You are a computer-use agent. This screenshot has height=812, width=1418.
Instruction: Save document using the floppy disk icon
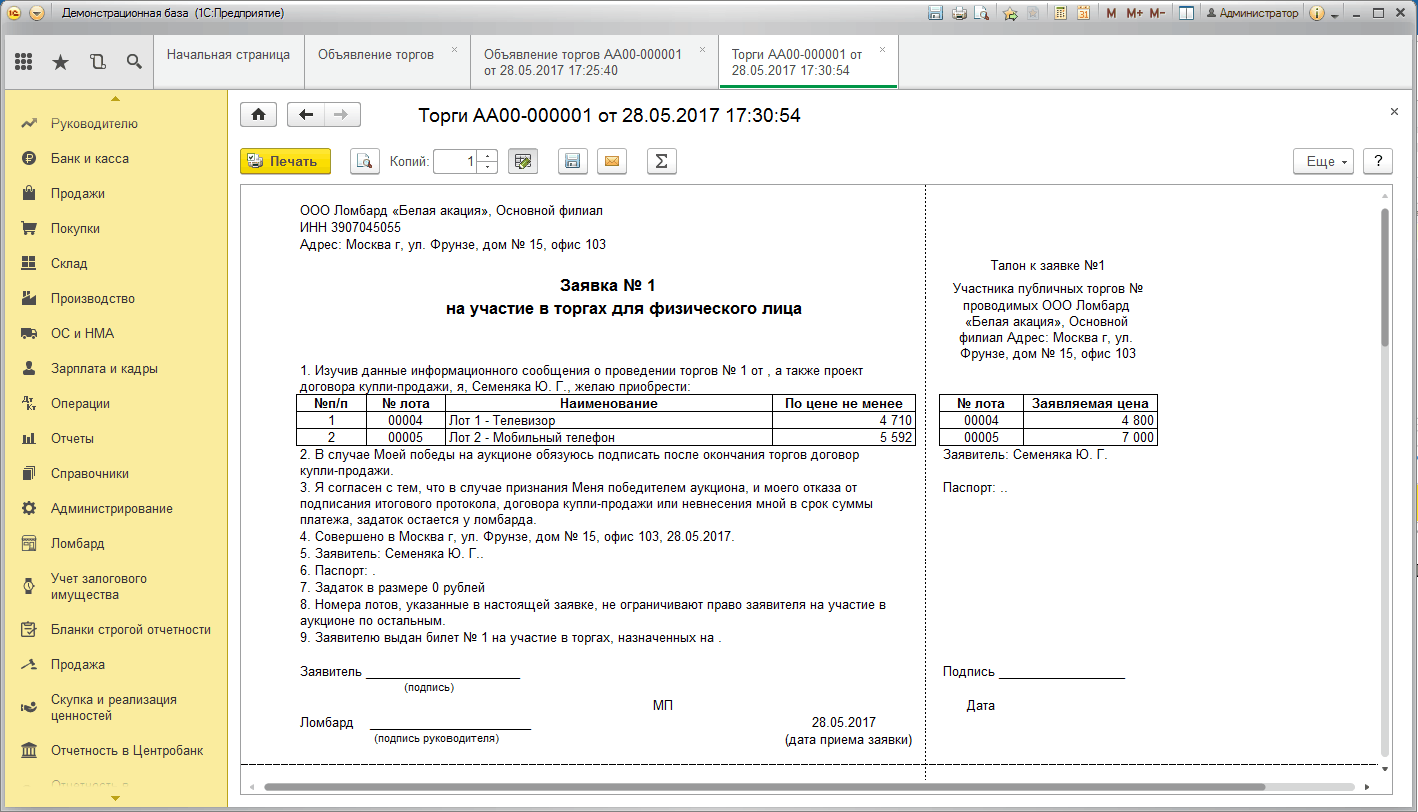[x=572, y=161]
